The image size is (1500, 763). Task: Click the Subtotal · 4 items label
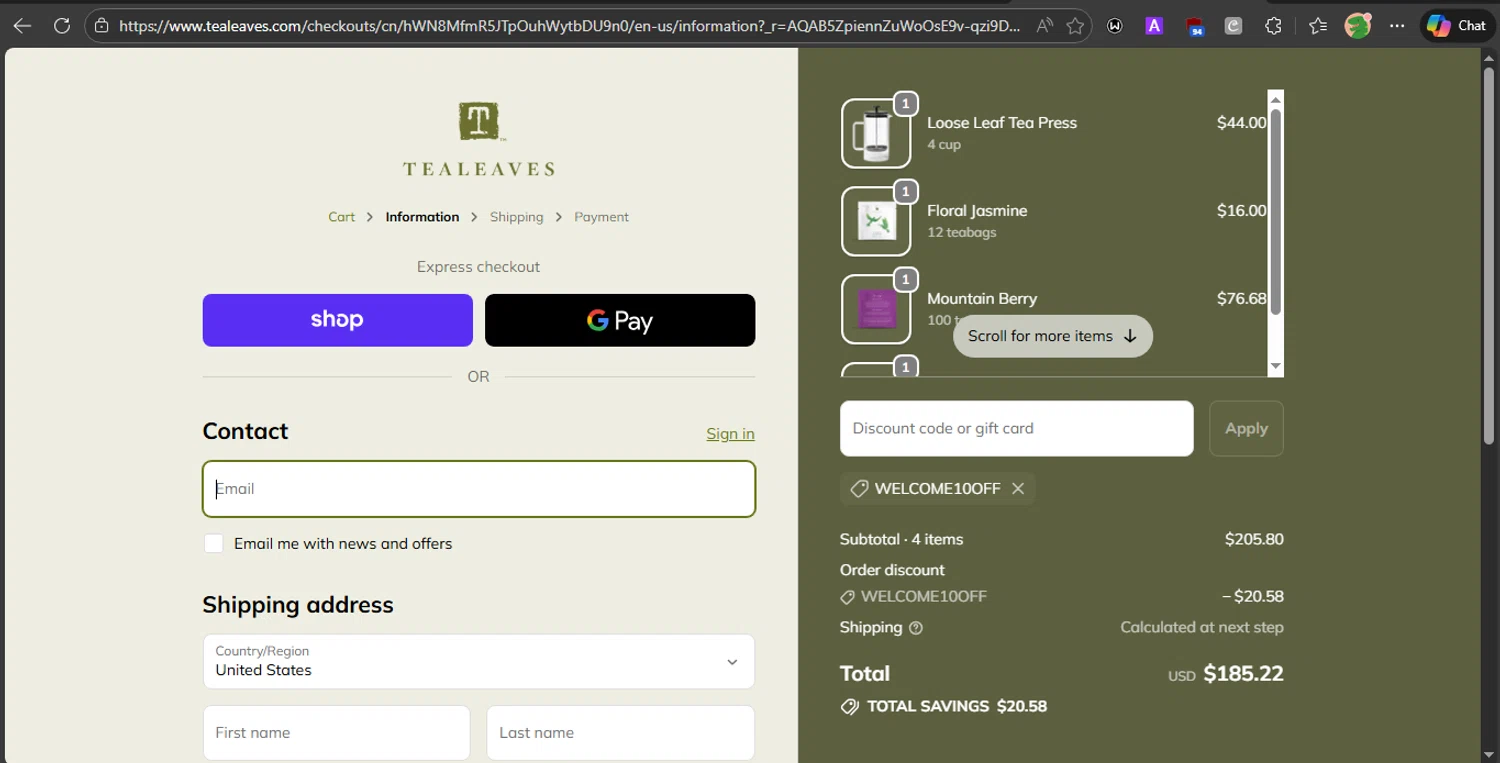click(902, 539)
